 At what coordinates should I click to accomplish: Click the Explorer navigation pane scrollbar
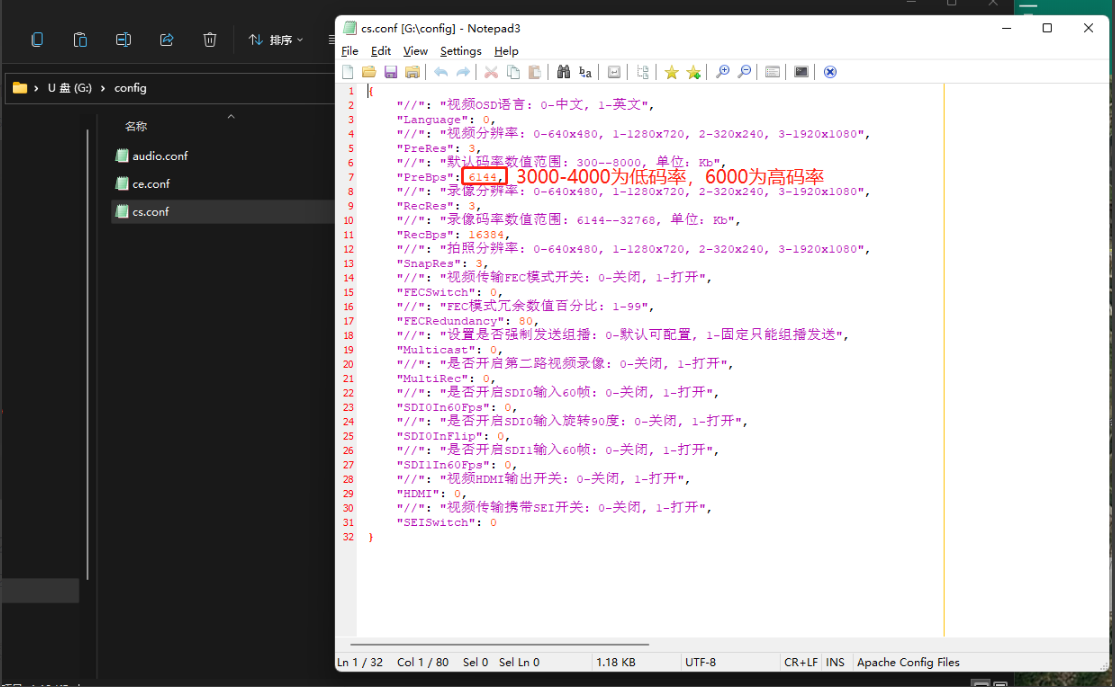pos(88,354)
